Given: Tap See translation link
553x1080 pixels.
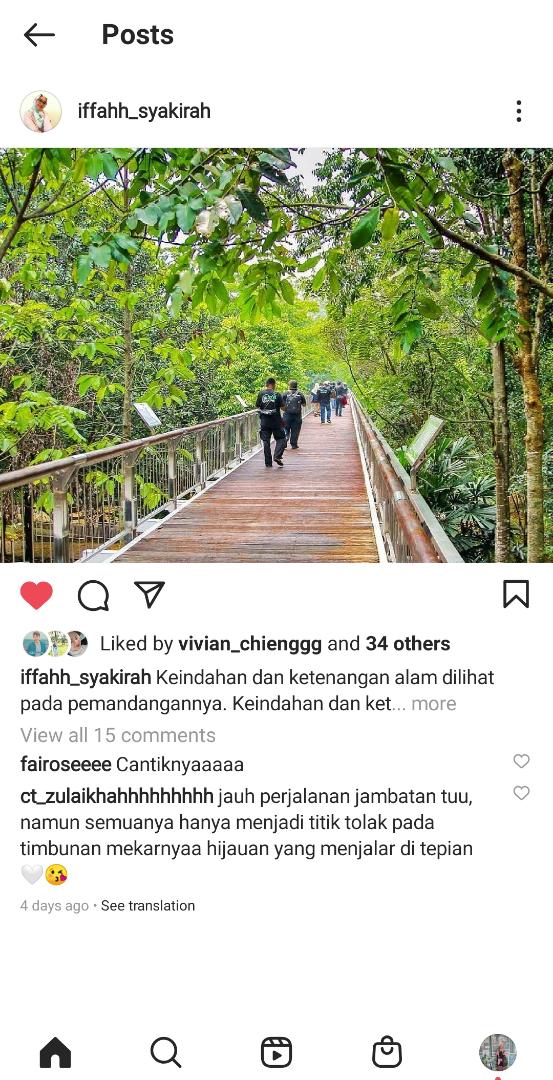Looking at the screenshot, I should 148,906.
